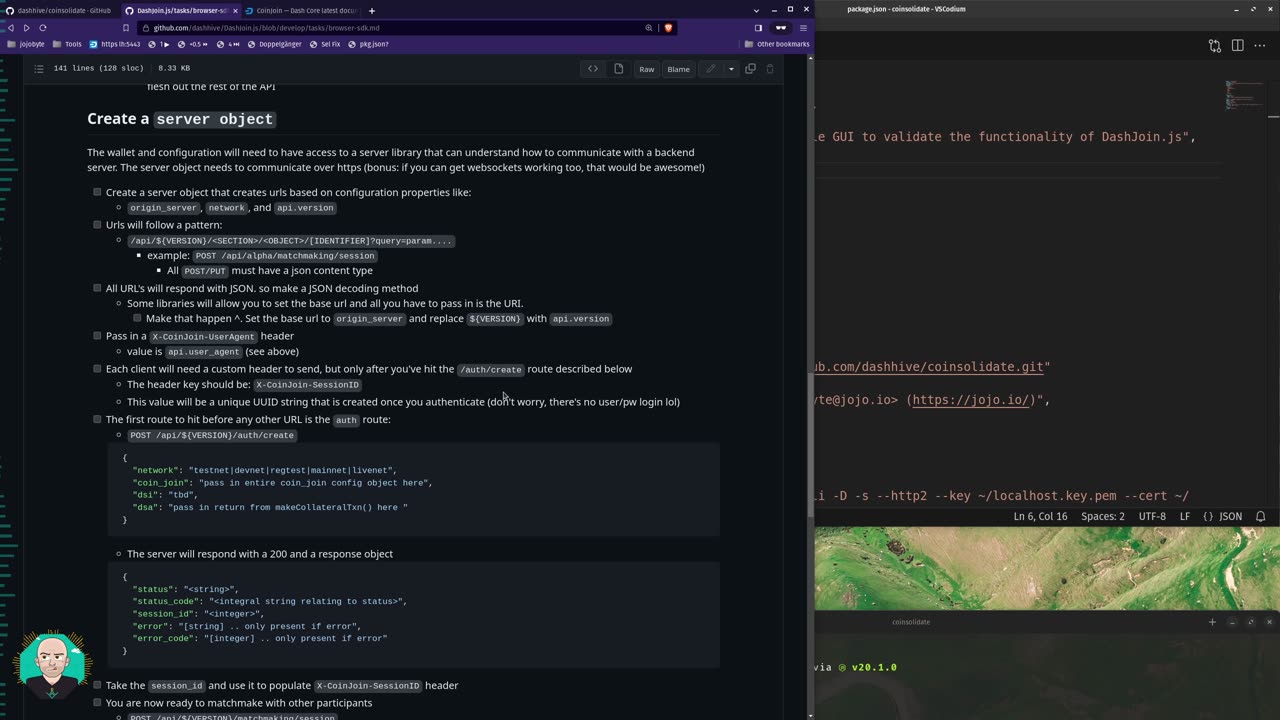The width and height of the screenshot is (1280, 720).
Task: Copy raw file contents
Action: click(x=750, y=69)
